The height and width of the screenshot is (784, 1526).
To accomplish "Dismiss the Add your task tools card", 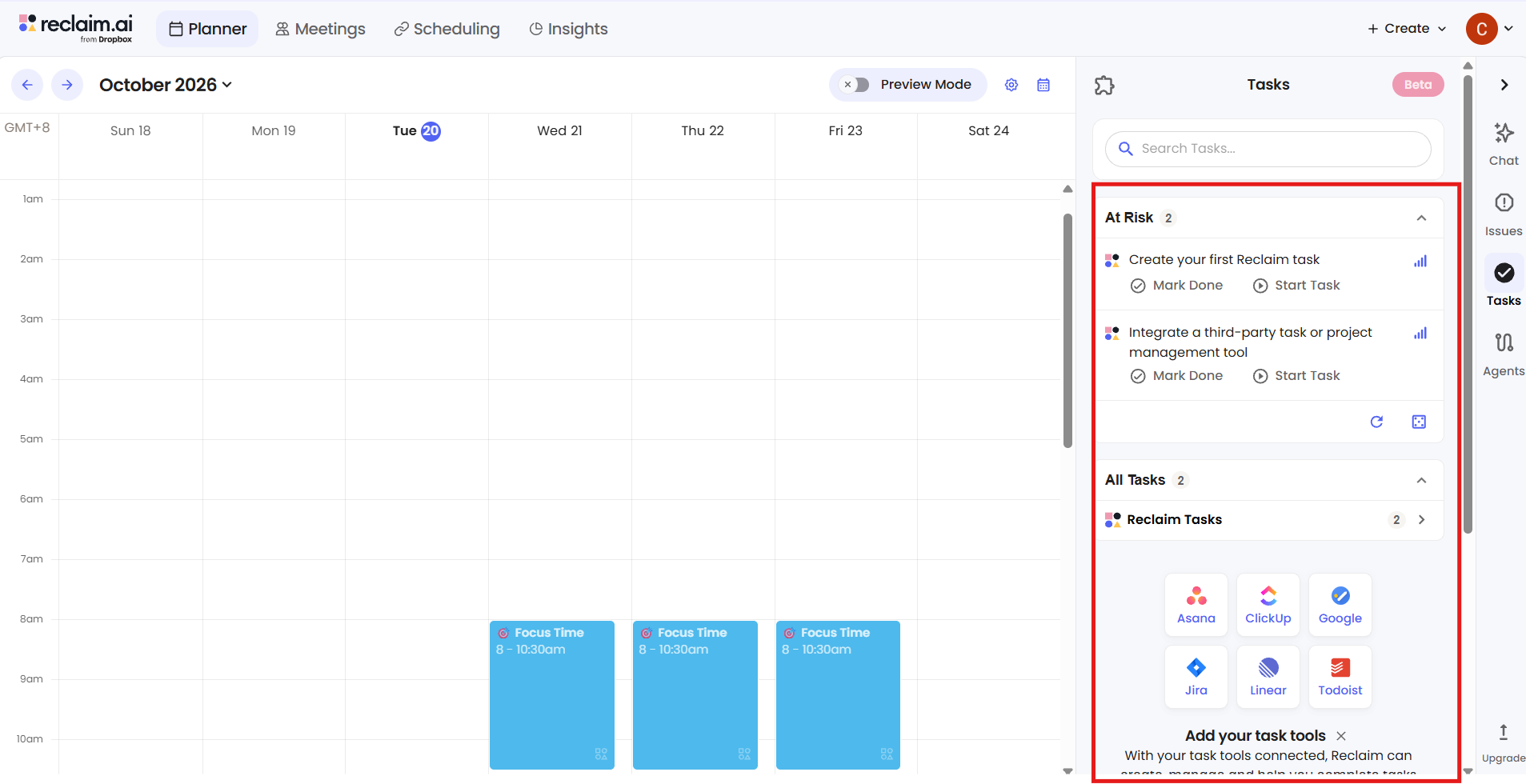I will [1341, 736].
